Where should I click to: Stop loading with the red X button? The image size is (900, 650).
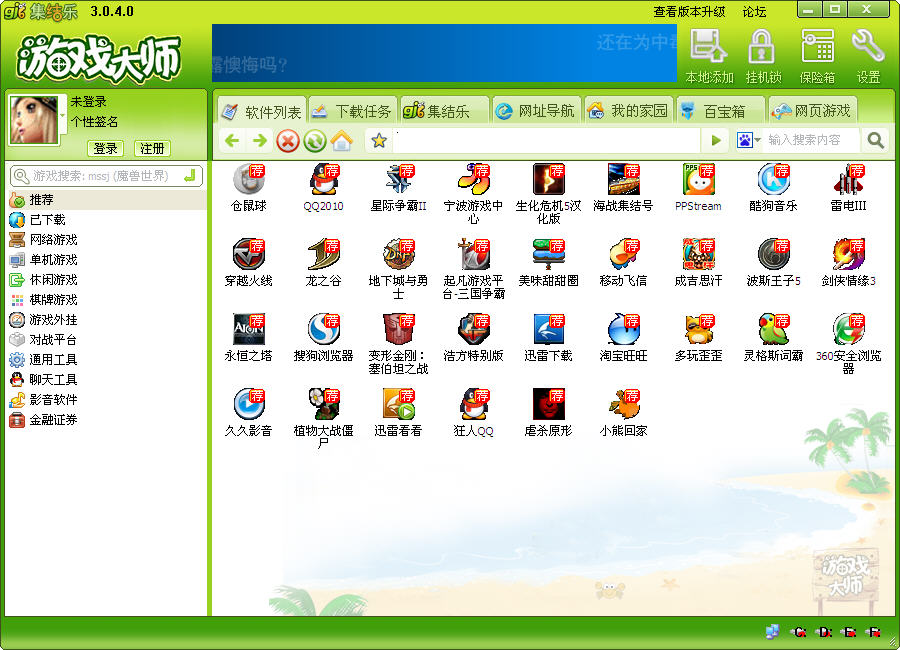coord(288,141)
